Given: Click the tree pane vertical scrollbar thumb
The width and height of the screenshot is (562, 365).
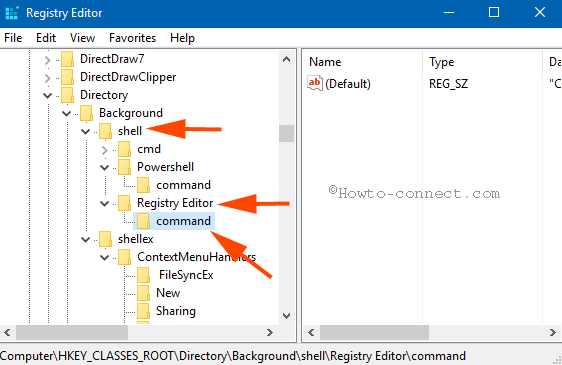Looking at the screenshot, I should (x=286, y=133).
